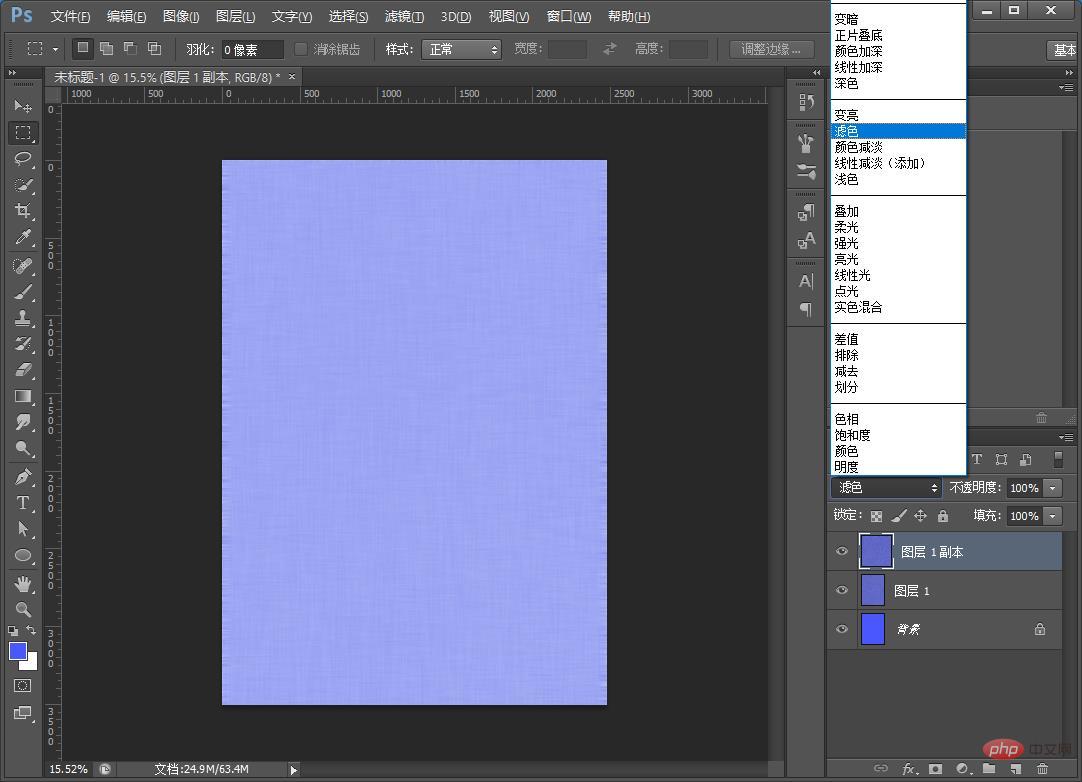Select the Rectangular Marquee tool
Image resolution: width=1082 pixels, height=782 pixels.
(23, 133)
